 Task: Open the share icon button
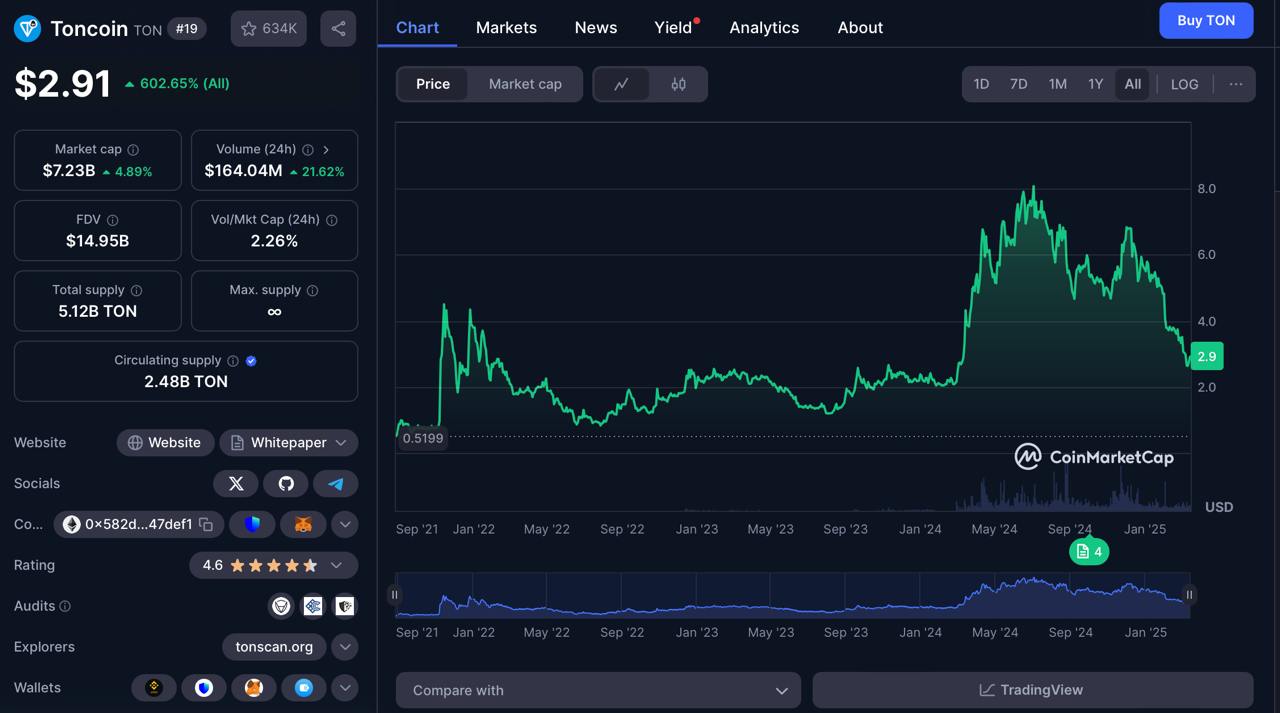338,29
